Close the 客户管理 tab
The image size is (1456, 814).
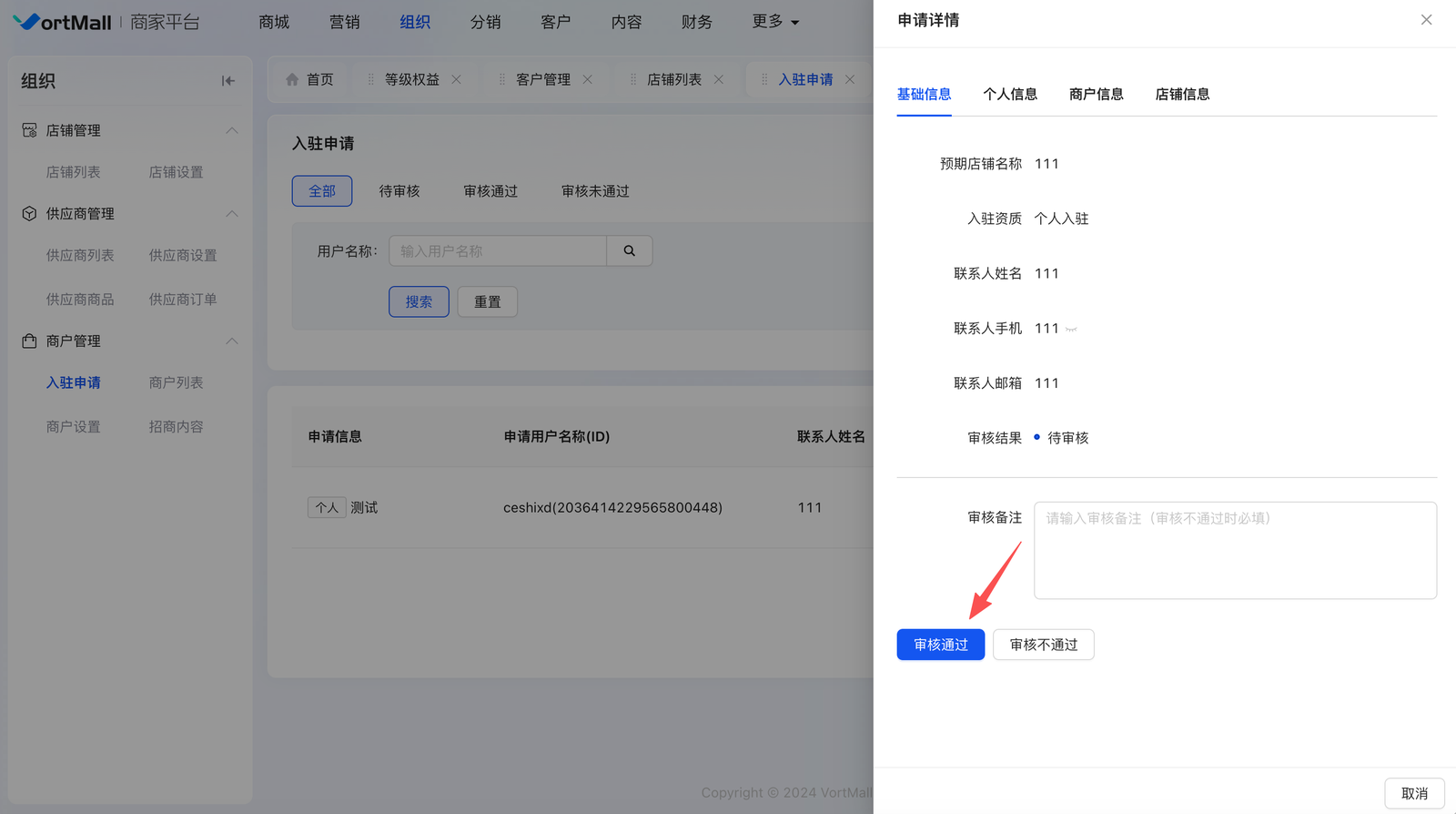tap(588, 80)
